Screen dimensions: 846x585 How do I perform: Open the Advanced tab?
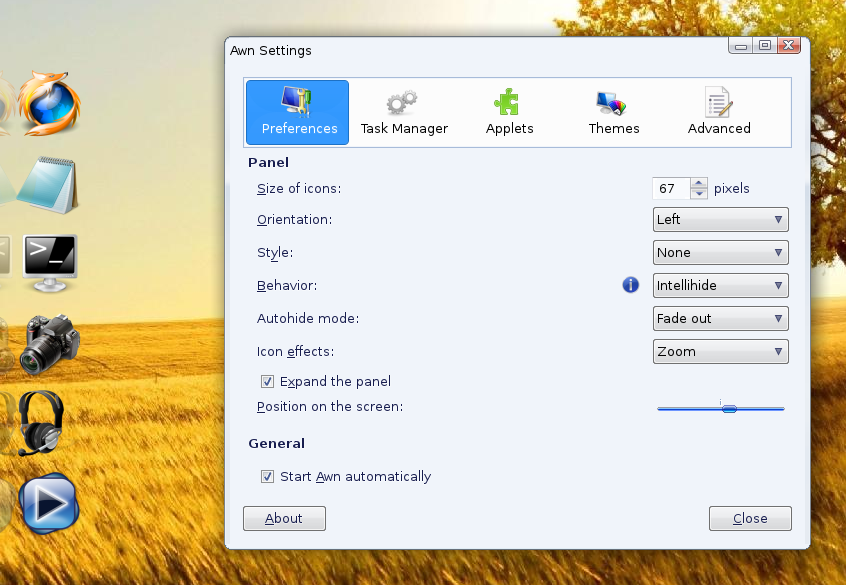[719, 112]
